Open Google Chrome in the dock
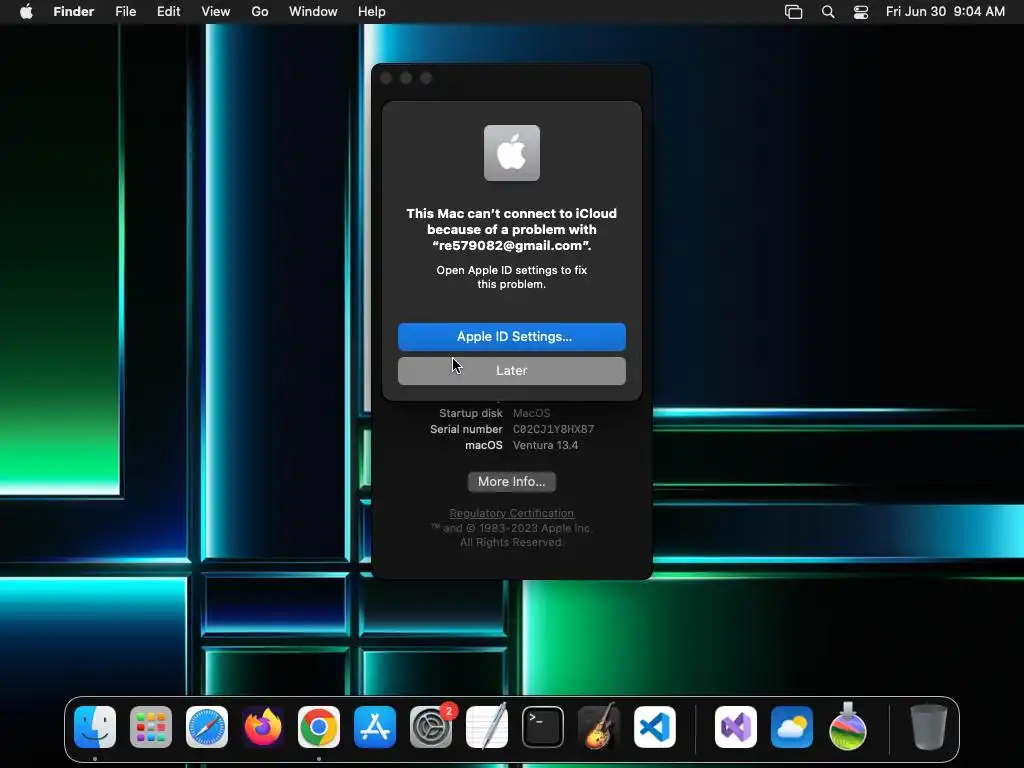The width and height of the screenshot is (1024, 768). tap(319, 727)
